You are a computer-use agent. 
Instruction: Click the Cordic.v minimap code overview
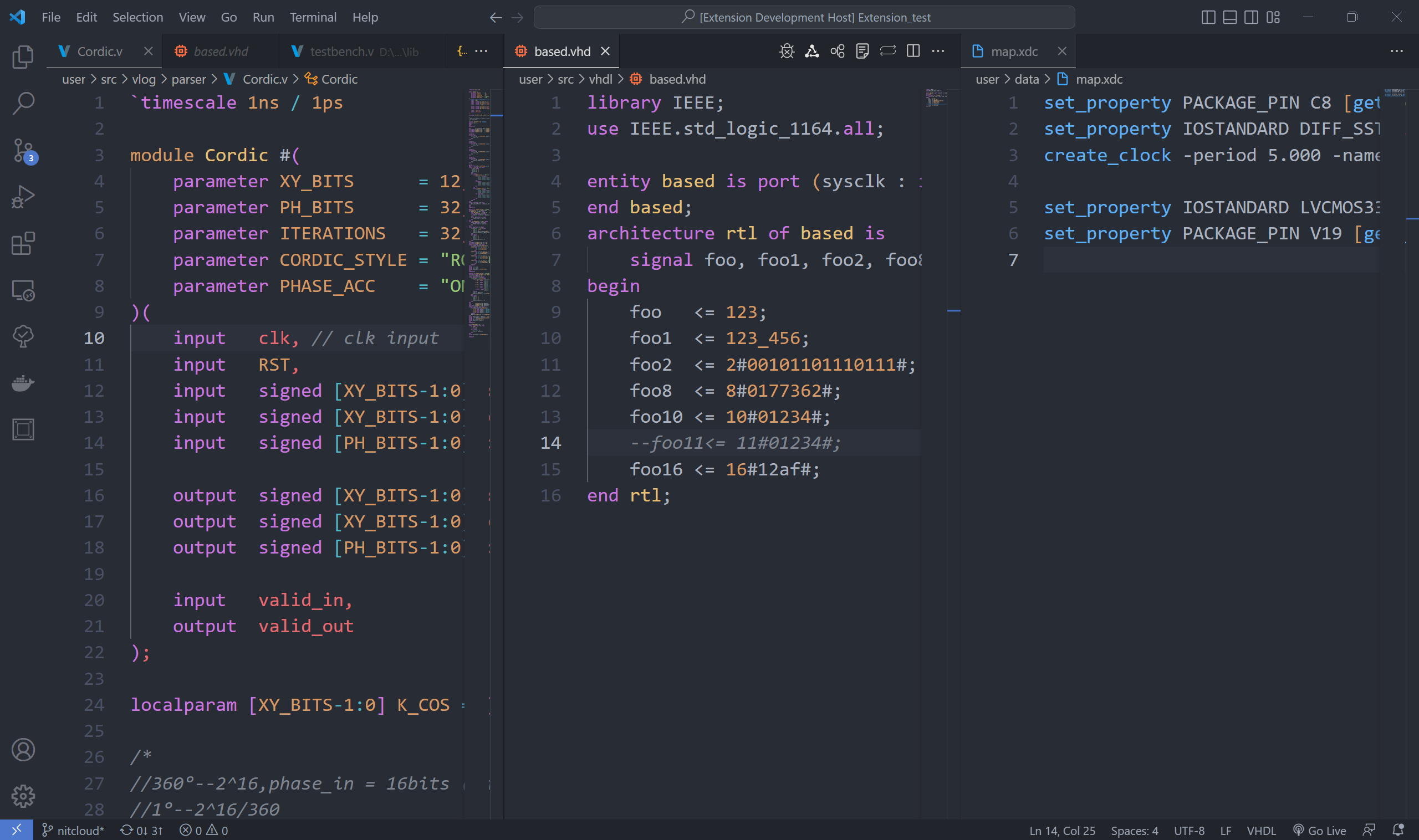(478, 212)
